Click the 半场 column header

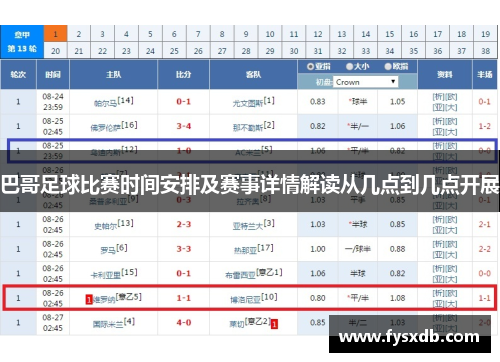pos(484,74)
